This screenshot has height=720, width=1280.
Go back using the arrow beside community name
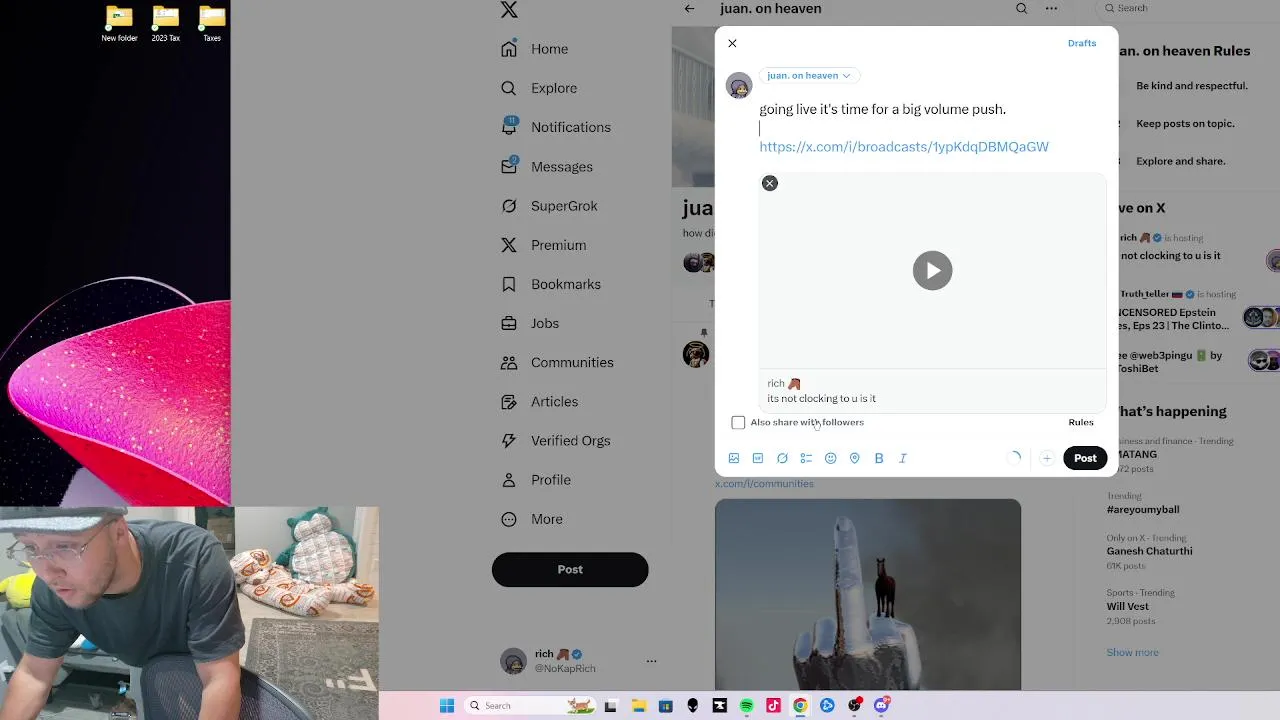coord(689,8)
